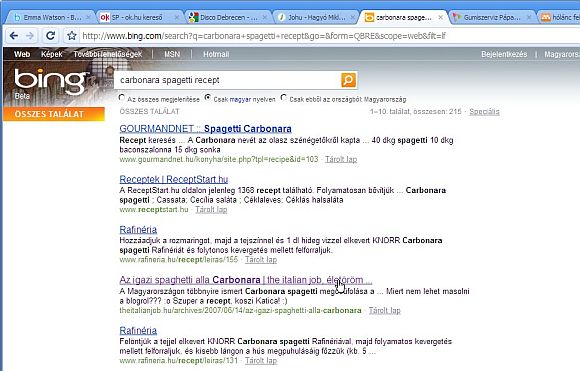Click the browser back arrow
Screen dimensions: 580x371
14,36
